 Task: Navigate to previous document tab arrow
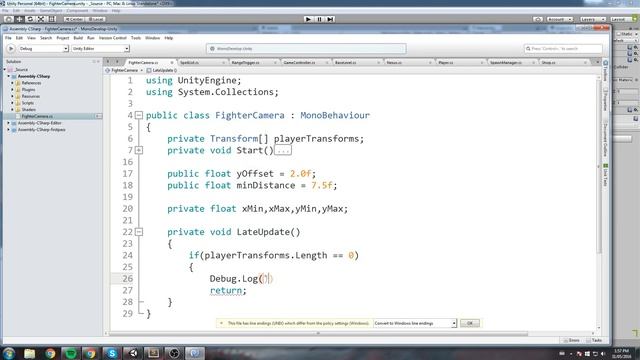click(108, 62)
